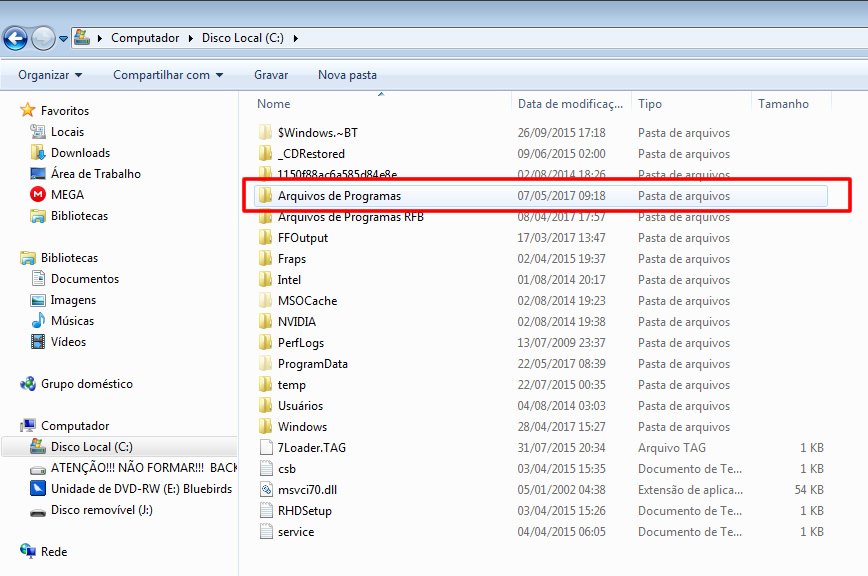
Task: Select the Fraps folder
Action: tap(292, 259)
